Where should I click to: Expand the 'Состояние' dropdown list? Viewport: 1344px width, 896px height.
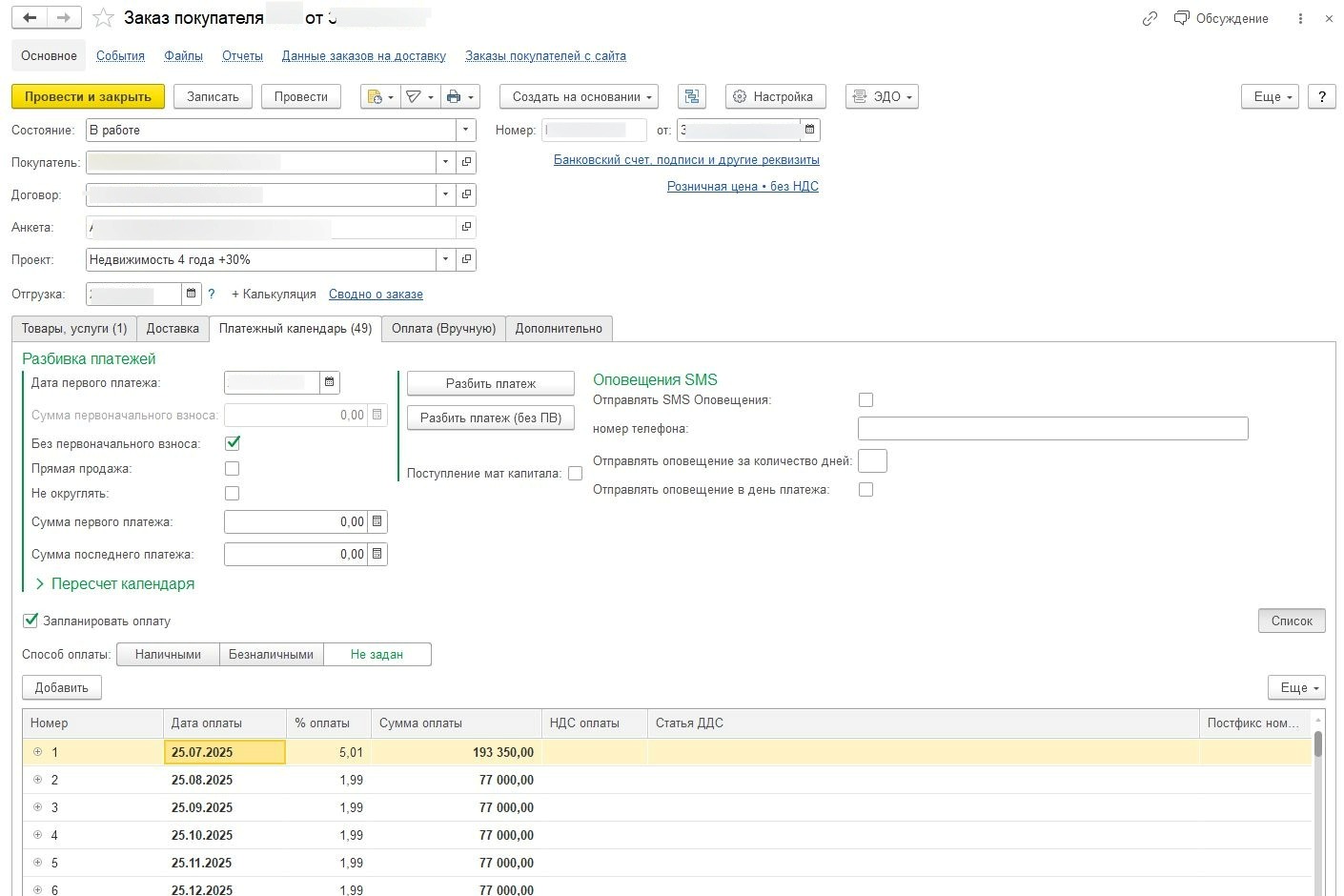465,130
